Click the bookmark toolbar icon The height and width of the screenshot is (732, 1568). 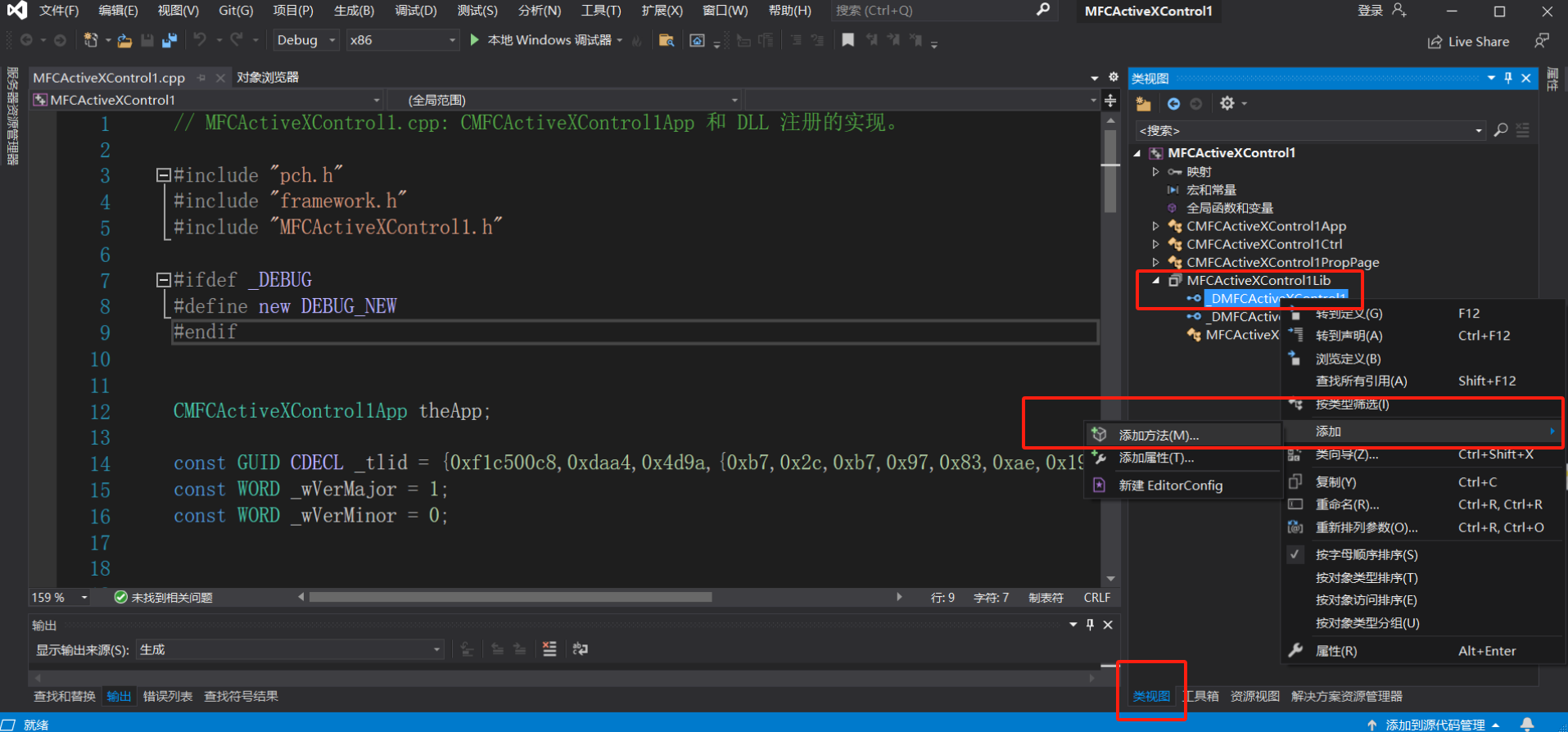pyautogui.click(x=848, y=39)
